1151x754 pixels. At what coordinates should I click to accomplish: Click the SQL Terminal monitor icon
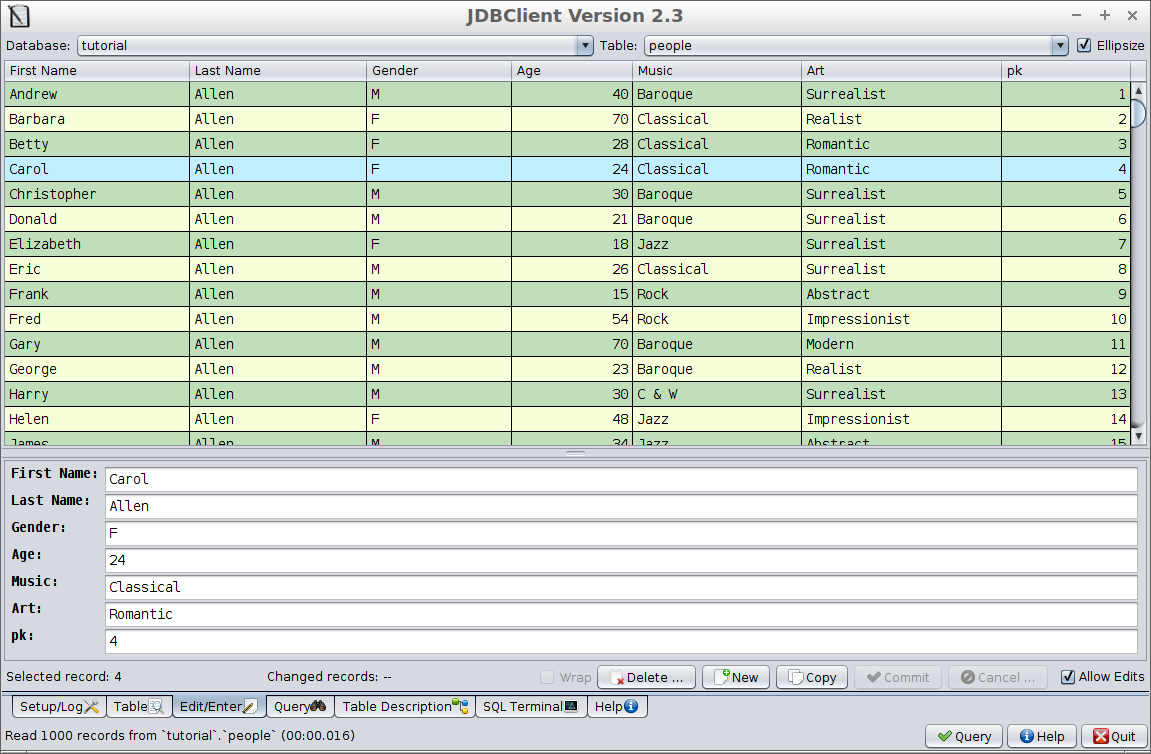click(x=571, y=707)
